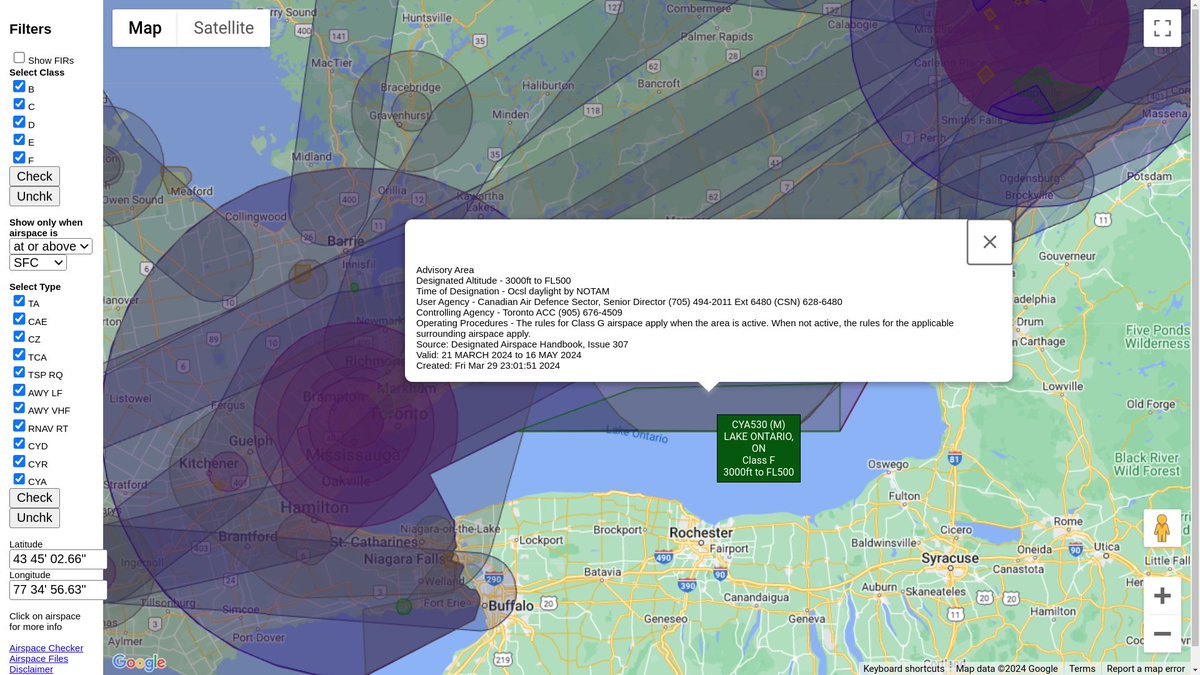Toggle Show FIRs checkbox
Image resolution: width=1200 pixels, height=675 pixels.
click(19, 58)
